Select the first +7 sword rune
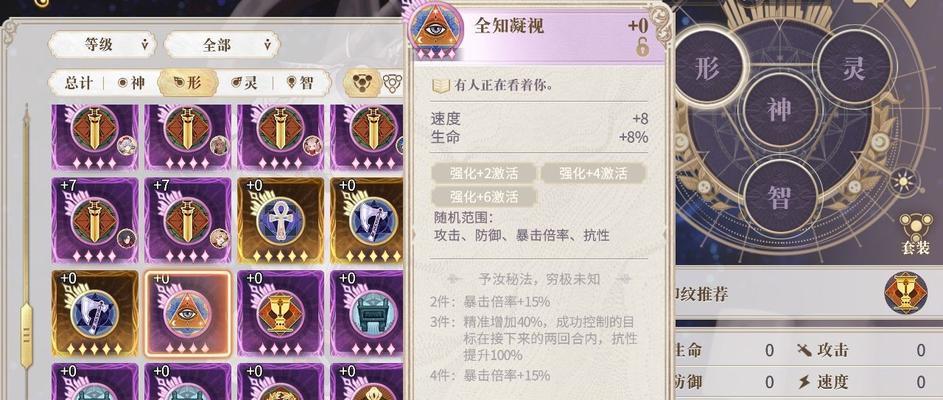 pos(94,221)
